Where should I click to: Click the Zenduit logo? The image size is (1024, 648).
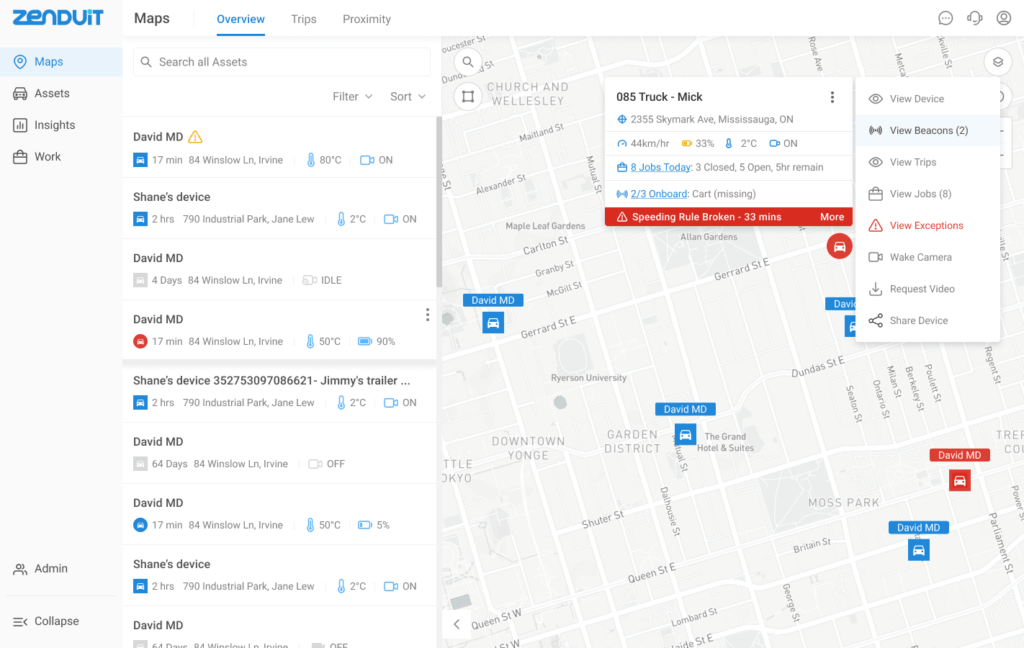(x=58, y=18)
